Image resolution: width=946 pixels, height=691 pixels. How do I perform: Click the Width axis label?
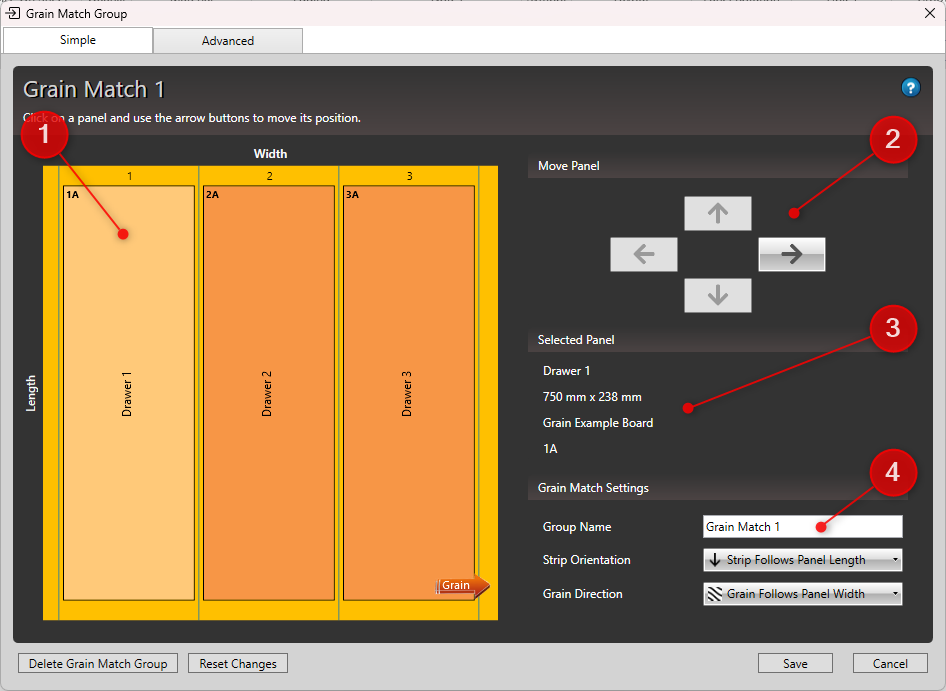point(270,154)
